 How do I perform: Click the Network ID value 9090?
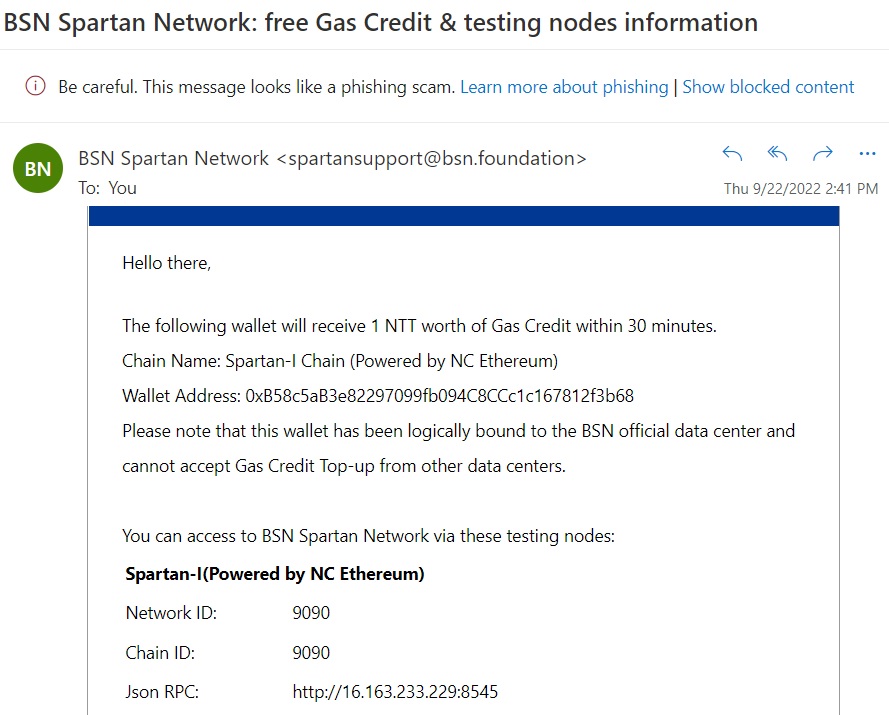(311, 613)
